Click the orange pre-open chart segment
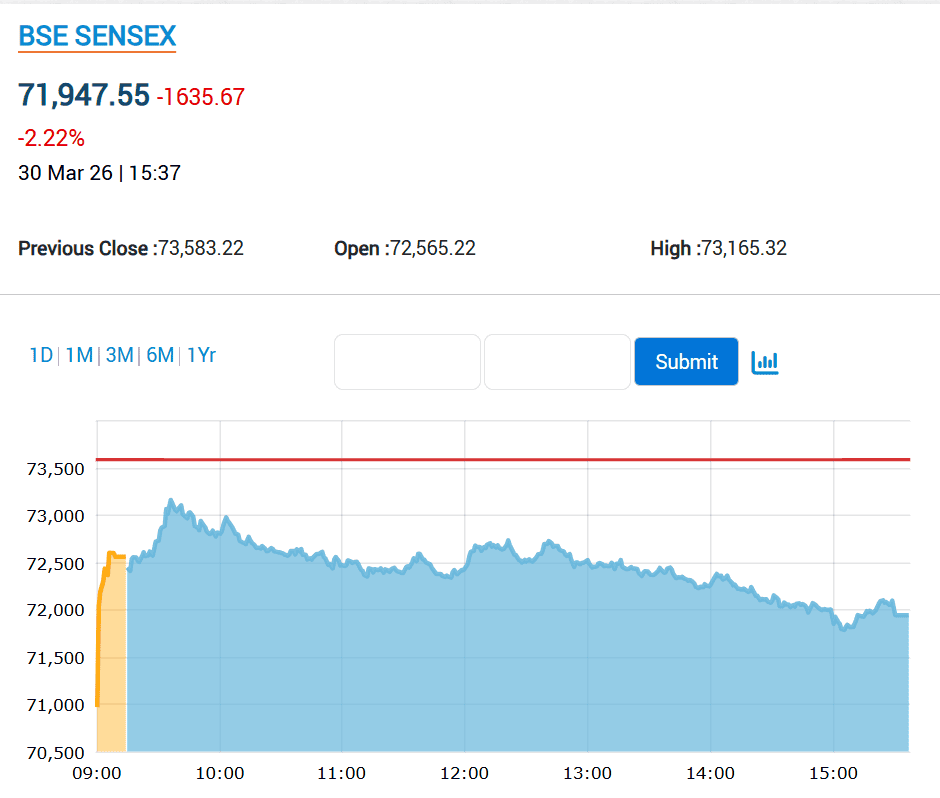 (110, 650)
